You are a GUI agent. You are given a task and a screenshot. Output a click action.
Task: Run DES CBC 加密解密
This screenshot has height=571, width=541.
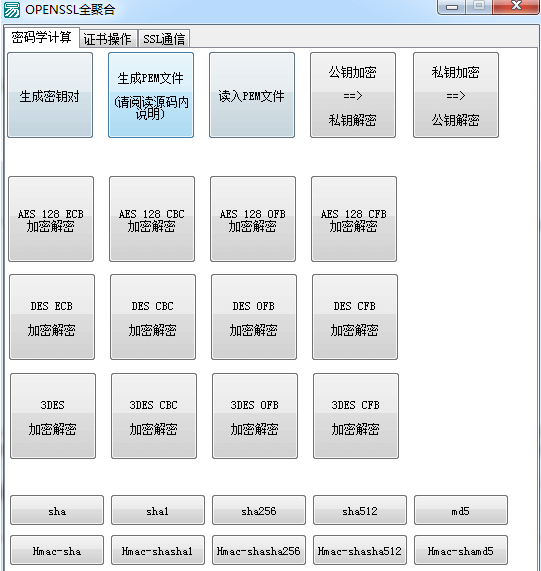[x=153, y=317]
